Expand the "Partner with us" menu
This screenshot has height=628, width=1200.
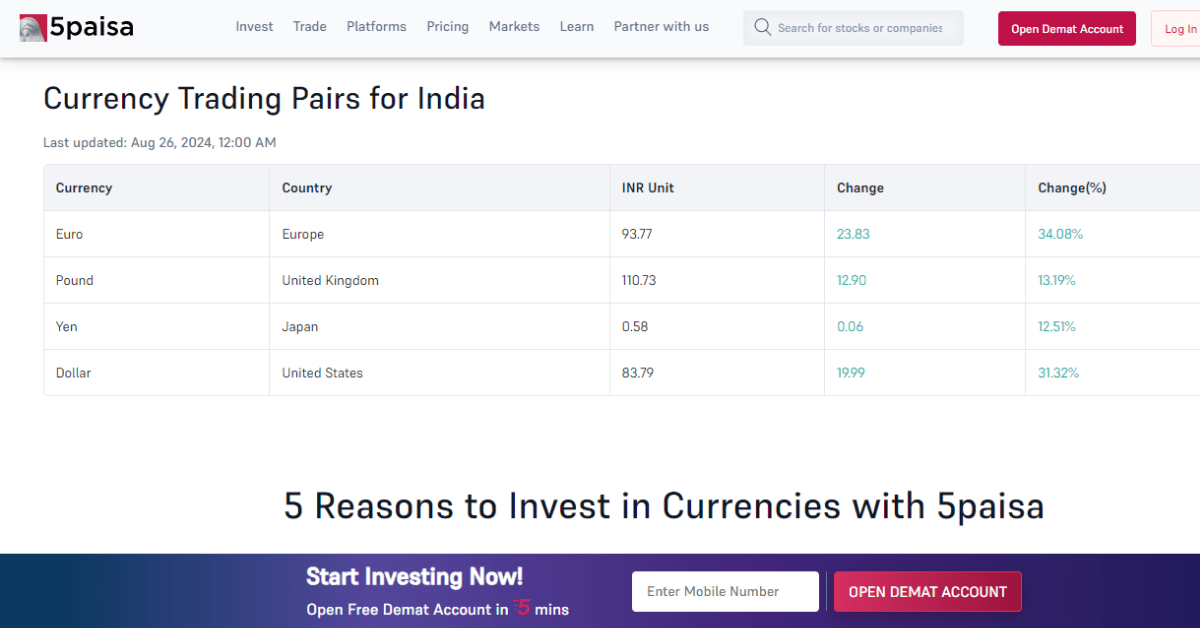(x=661, y=27)
